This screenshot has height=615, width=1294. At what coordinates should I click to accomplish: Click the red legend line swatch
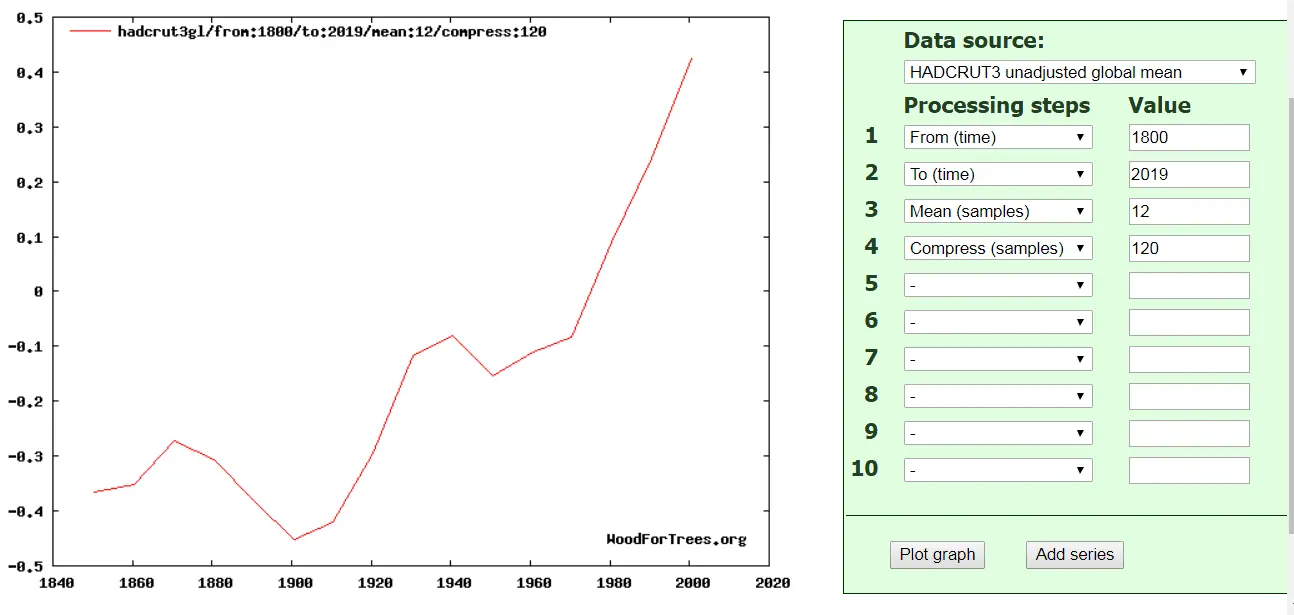tap(89, 31)
